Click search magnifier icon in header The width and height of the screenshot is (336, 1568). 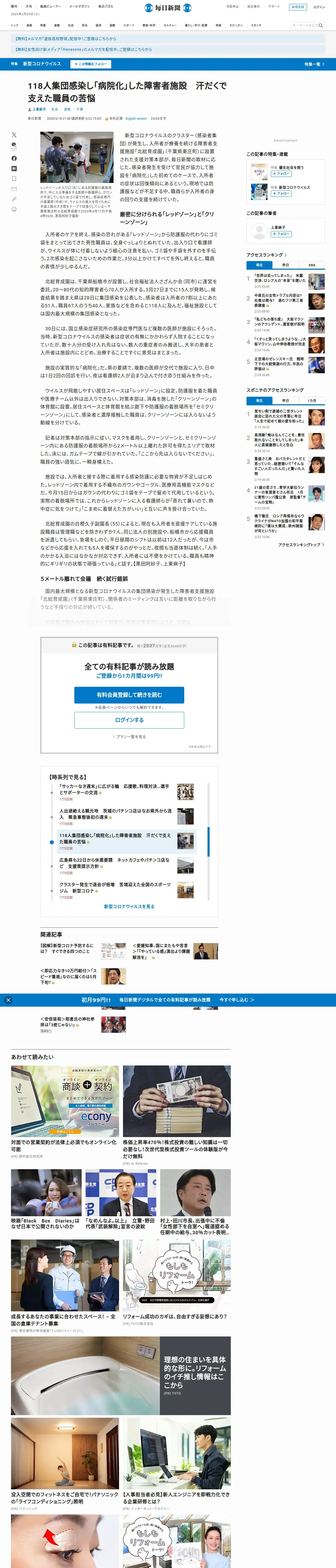[321, 26]
